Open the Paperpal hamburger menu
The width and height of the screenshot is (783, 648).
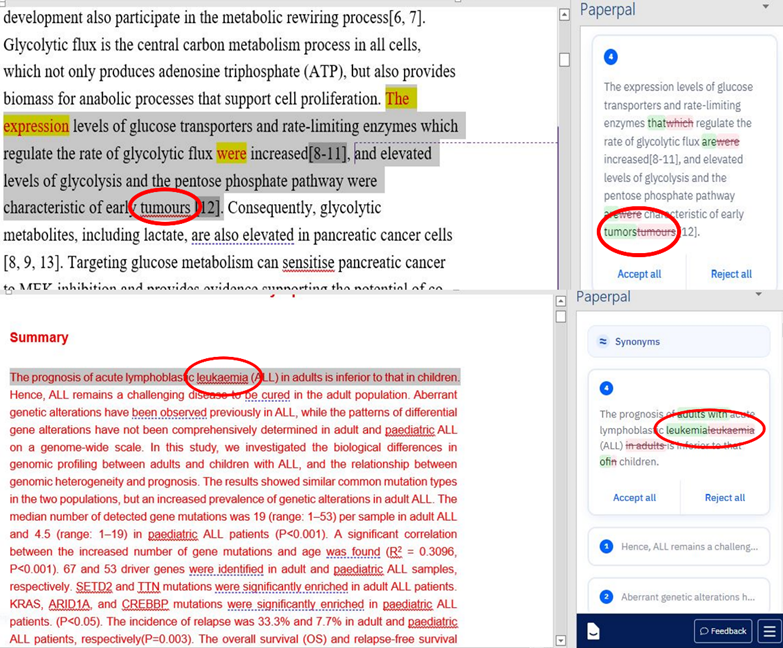(768, 631)
